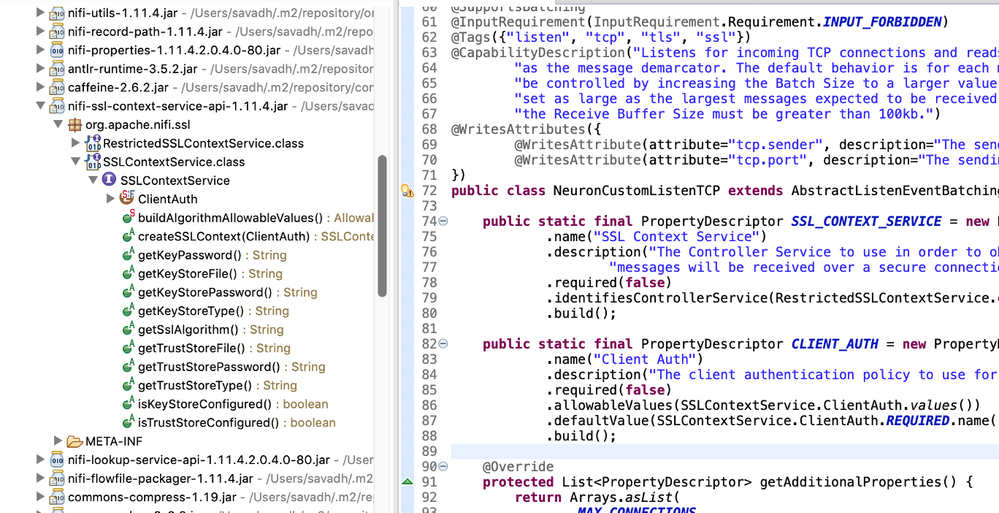Viewport: 999px width, 513px height.
Task: Click the caffeine-2.6.2.jar jar icon
Action: pos(57,87)
